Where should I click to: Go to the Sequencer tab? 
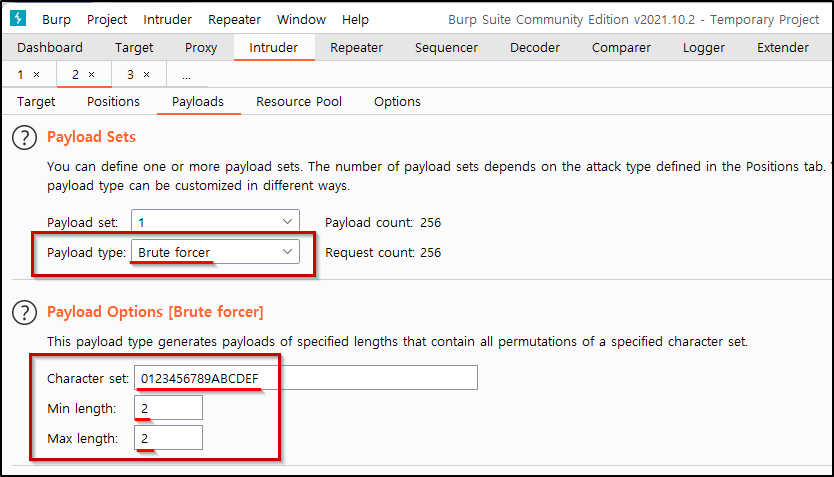446,48
